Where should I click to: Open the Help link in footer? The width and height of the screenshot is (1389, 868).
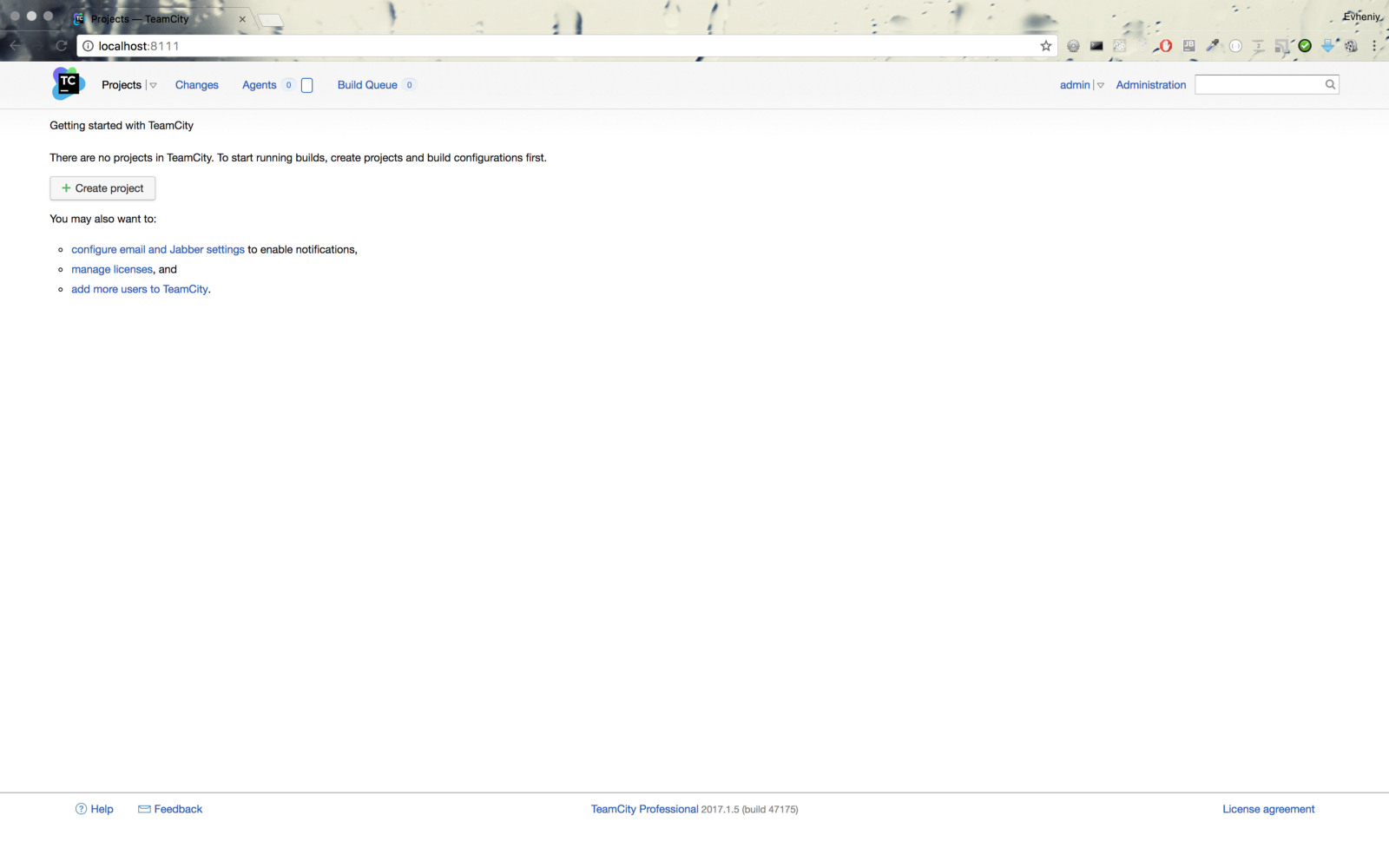point(102,809)
